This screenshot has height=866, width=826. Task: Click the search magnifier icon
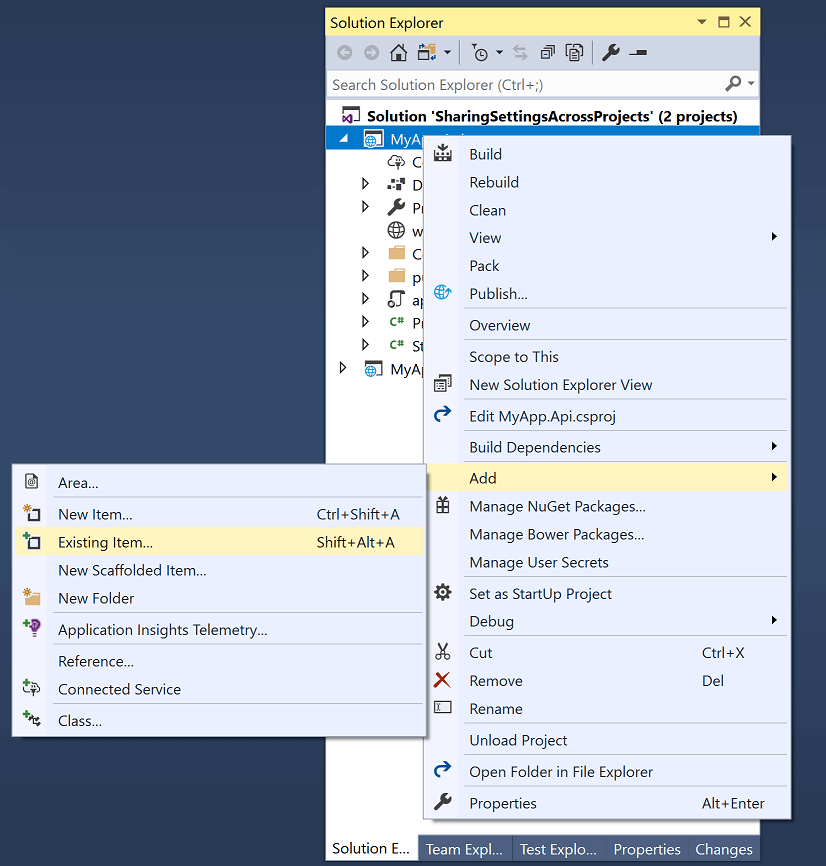pyautogui.click(x=733, y=84)
